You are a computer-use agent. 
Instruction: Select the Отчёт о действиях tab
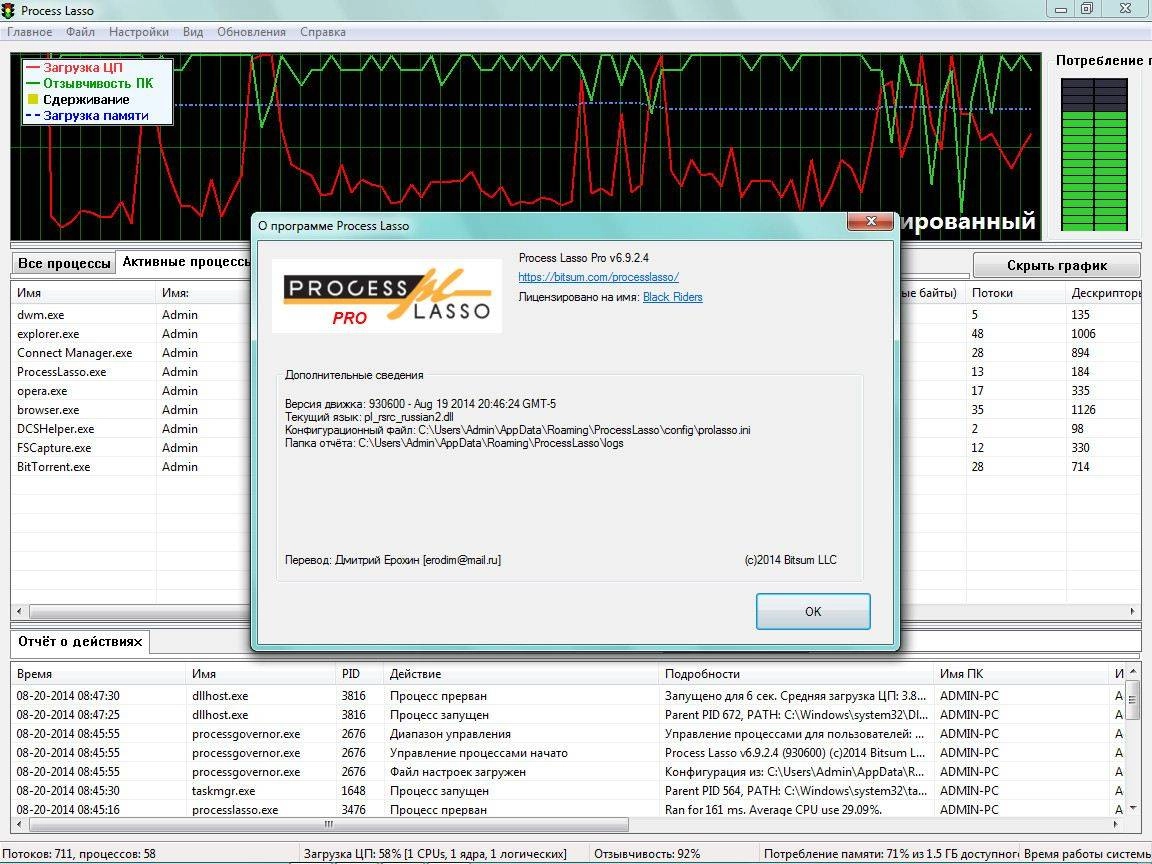pyautogui.click(x=80, y=641)
